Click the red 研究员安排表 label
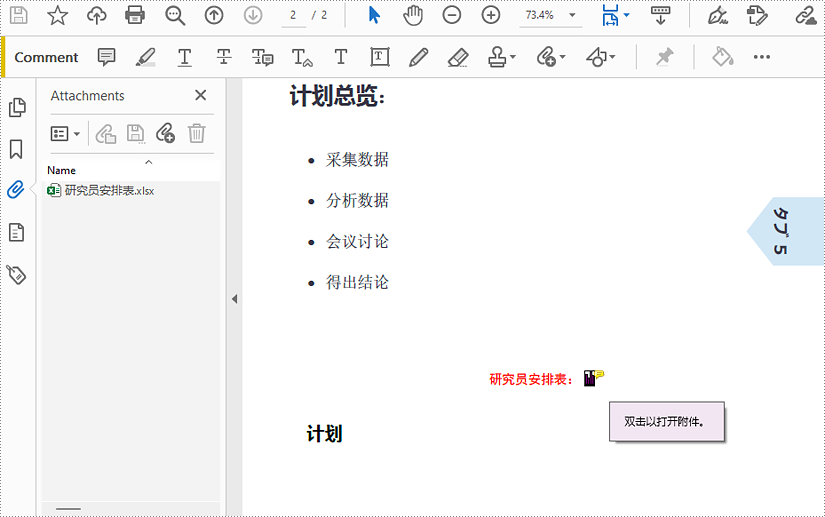 pos(531,379)
